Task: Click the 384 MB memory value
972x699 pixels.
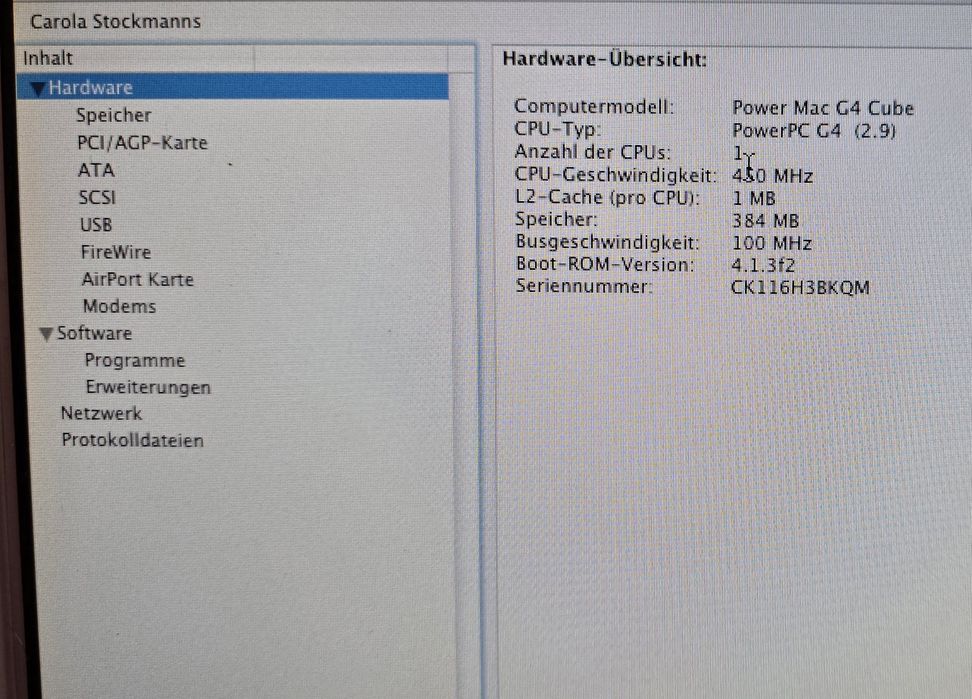Action: 766,221
